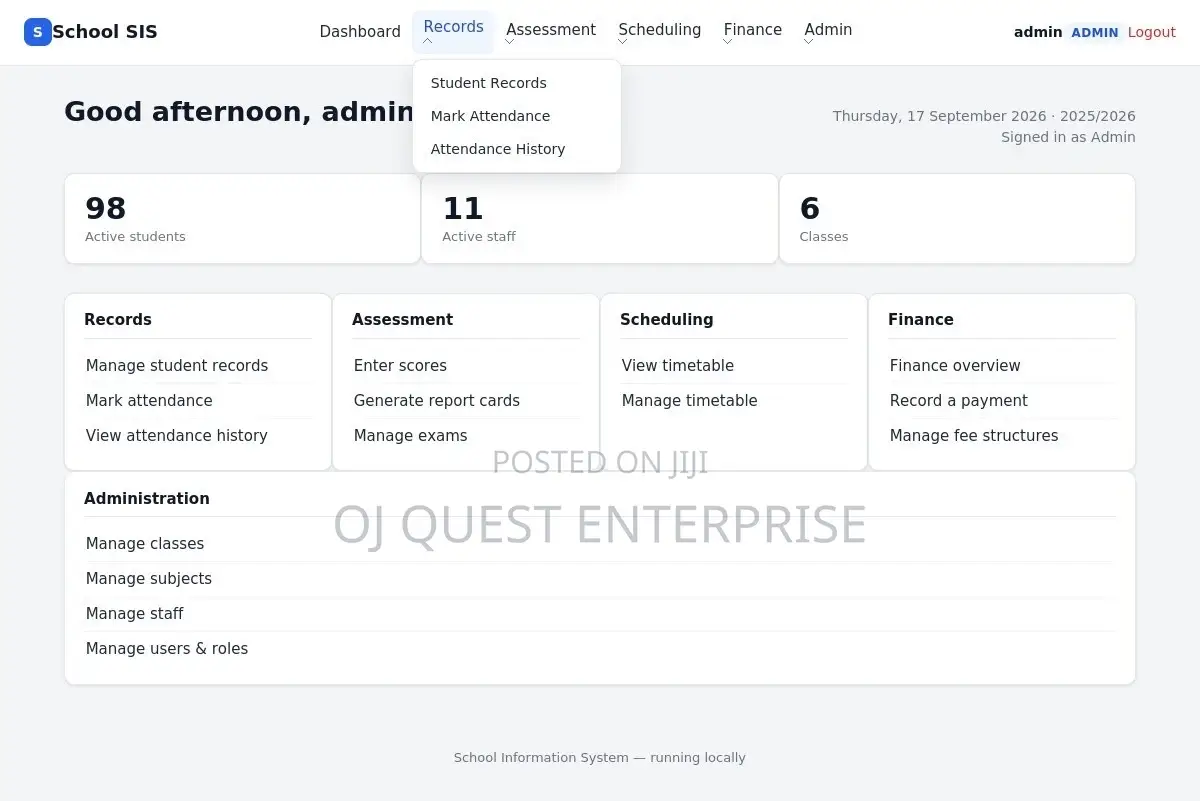
Task: Expand the Admin nav dropdown
Action: (828, 32)
